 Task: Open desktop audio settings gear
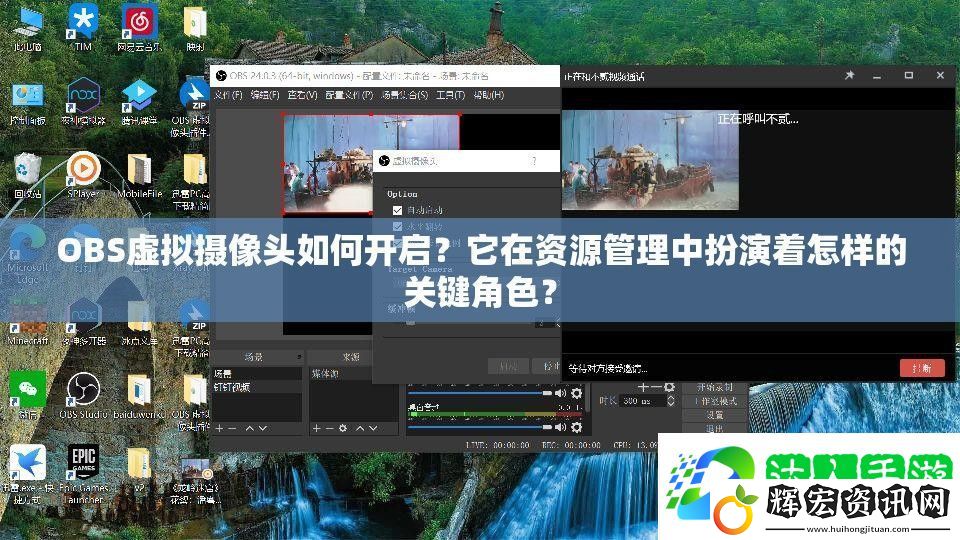[576, 427]
